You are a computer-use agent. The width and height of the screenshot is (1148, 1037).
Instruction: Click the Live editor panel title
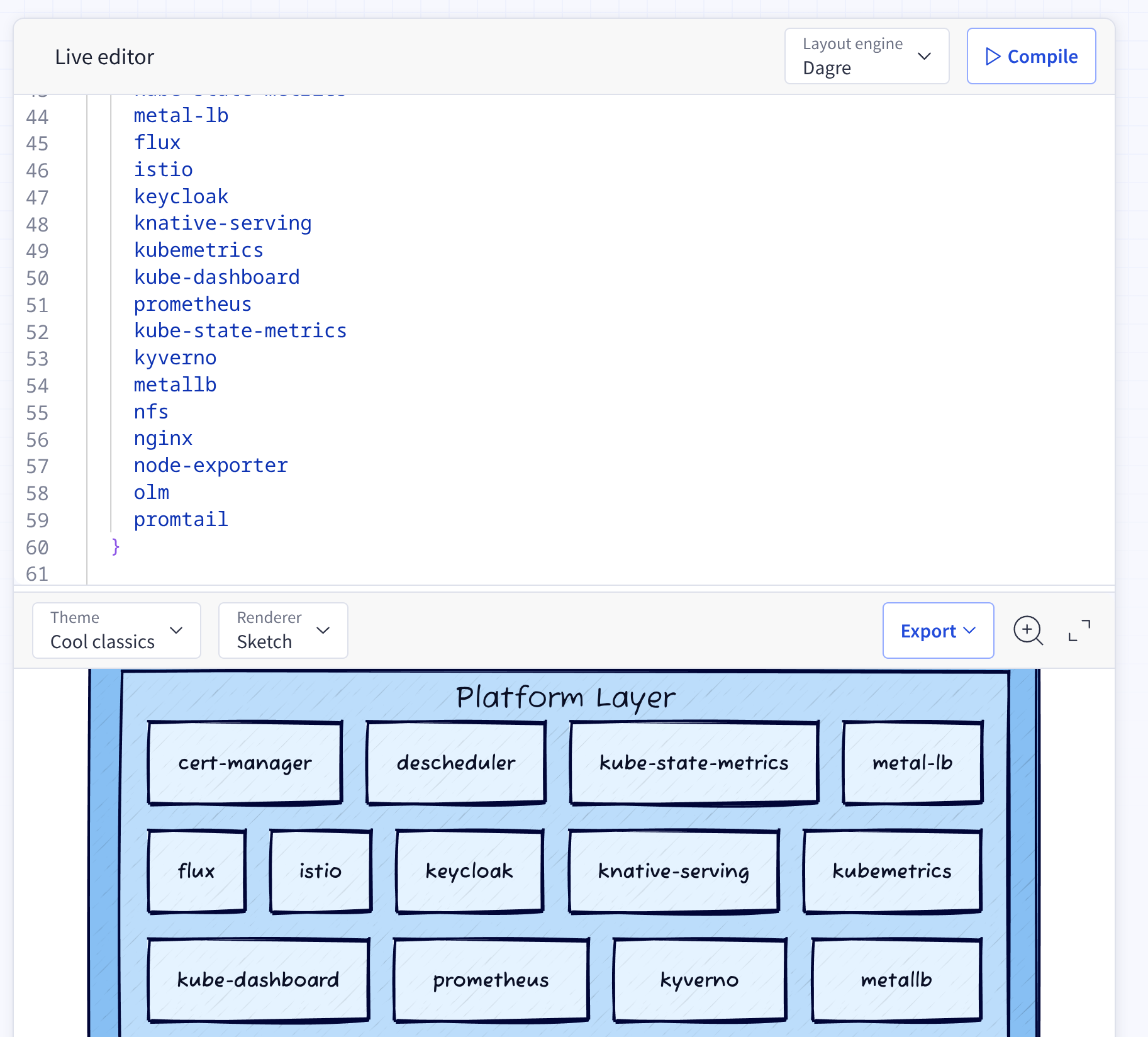pos(104,57)
